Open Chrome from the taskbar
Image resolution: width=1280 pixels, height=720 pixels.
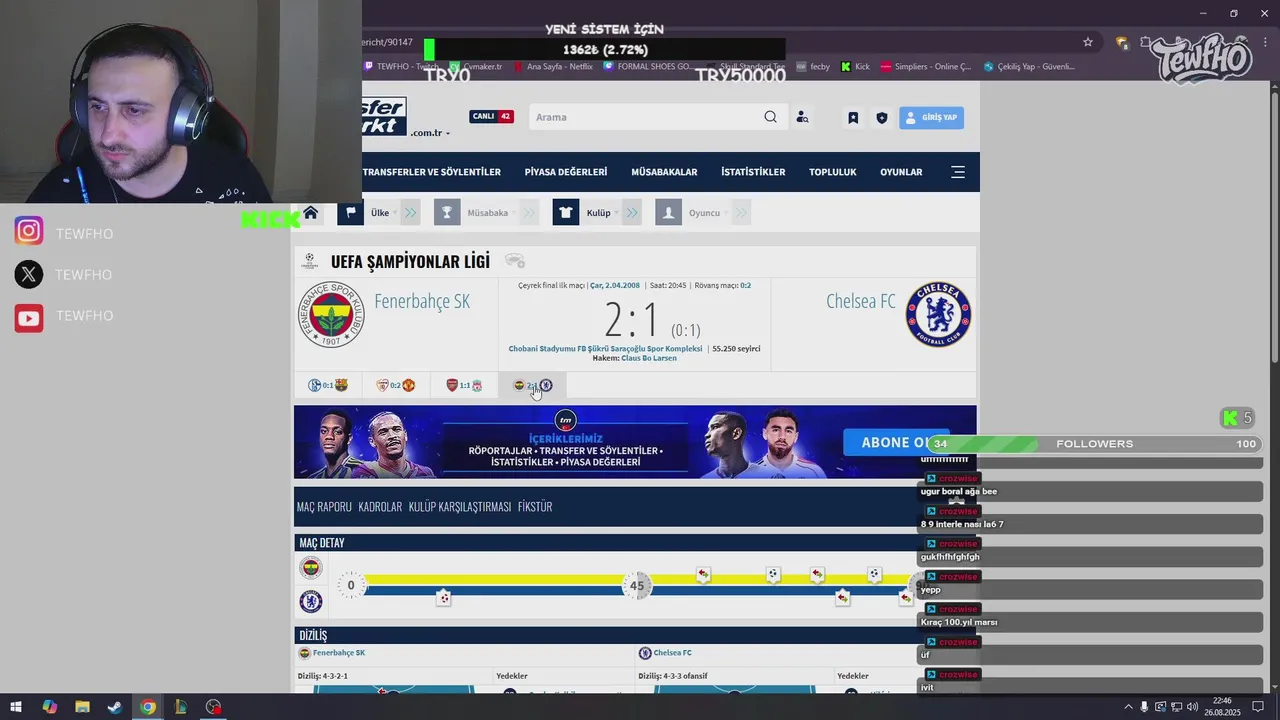click(x=148, y=707)
